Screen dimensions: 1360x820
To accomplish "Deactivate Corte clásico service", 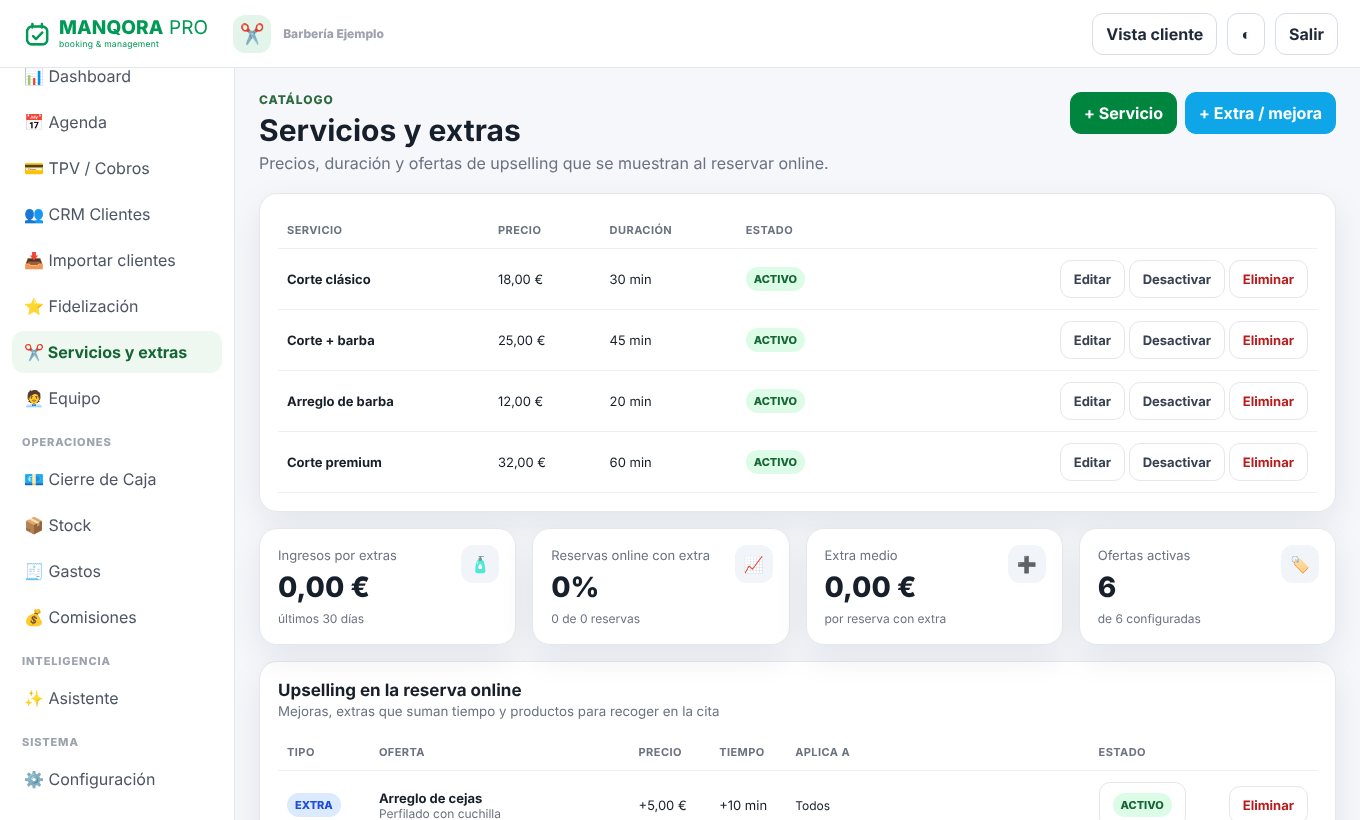I will pyautogui.click(x=1176, y=279).
